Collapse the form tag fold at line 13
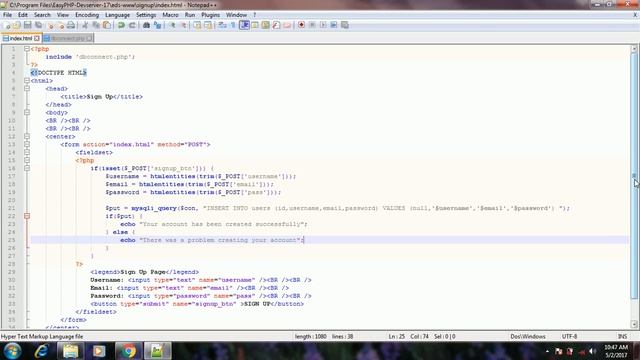640x360 pixels. coord(27,144)
